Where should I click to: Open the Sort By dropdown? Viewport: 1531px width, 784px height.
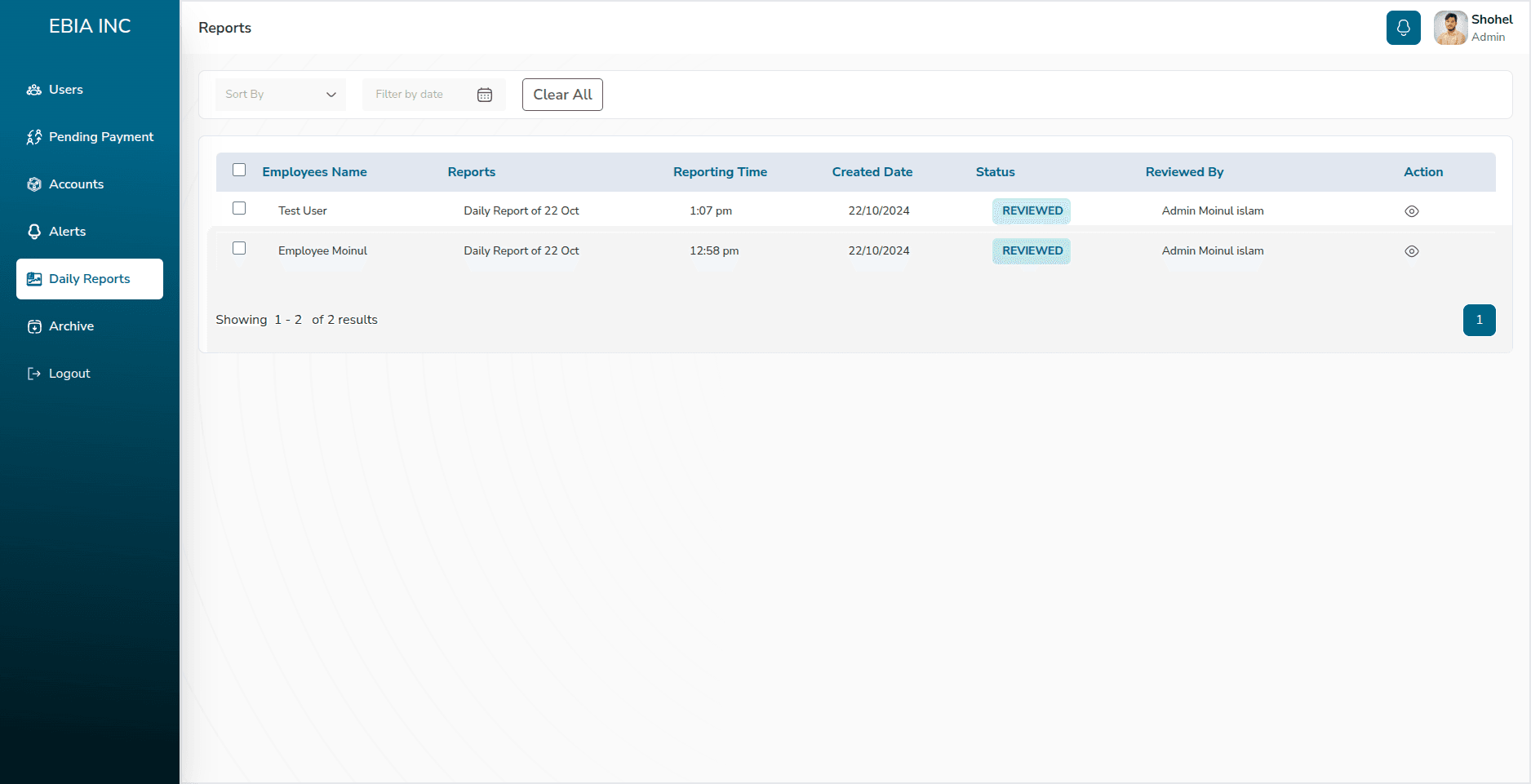pos(281,95)
